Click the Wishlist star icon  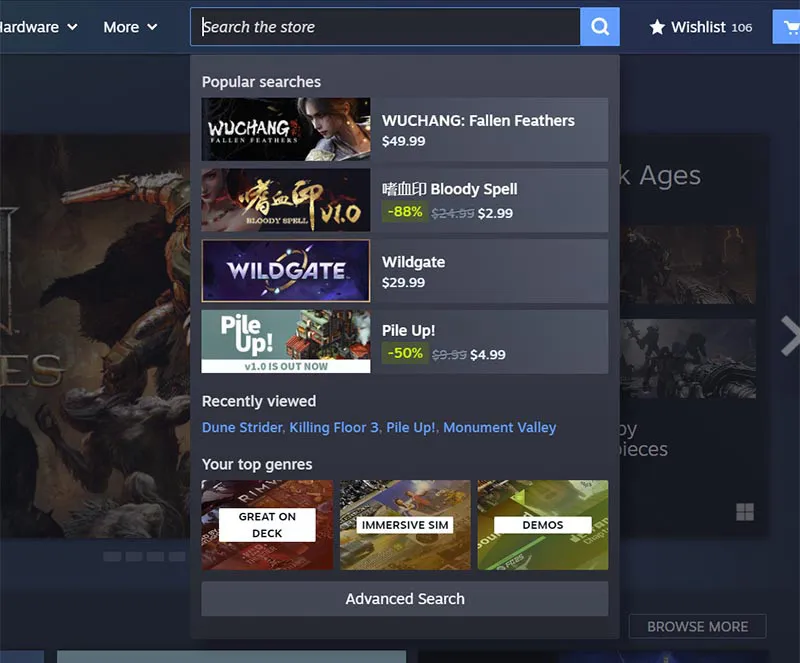658,27
